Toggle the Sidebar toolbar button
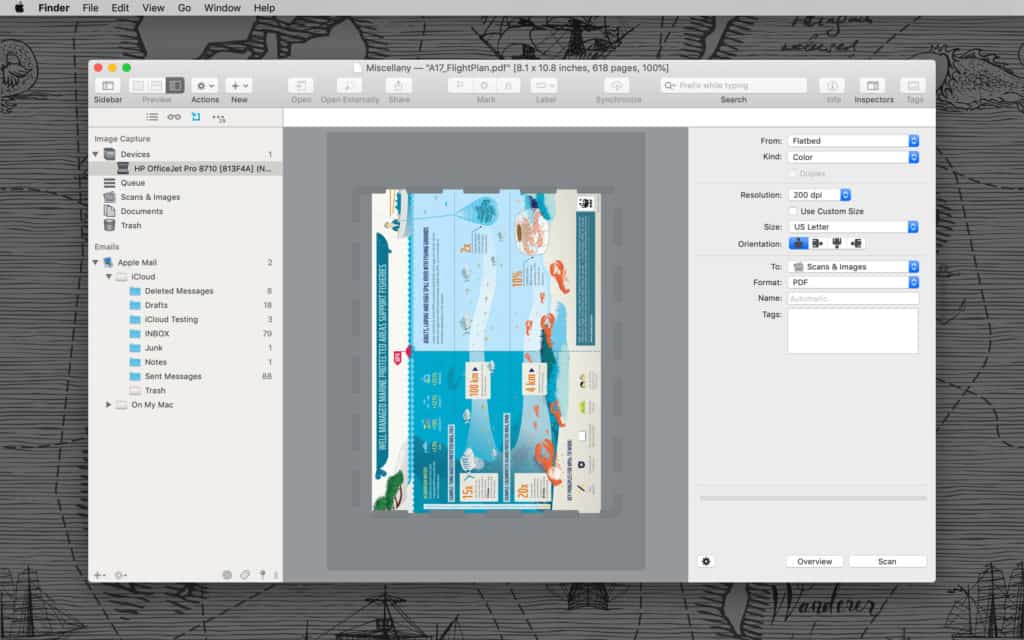The height and width of the screenshot is (640, 1024). [x=108, y=86]
